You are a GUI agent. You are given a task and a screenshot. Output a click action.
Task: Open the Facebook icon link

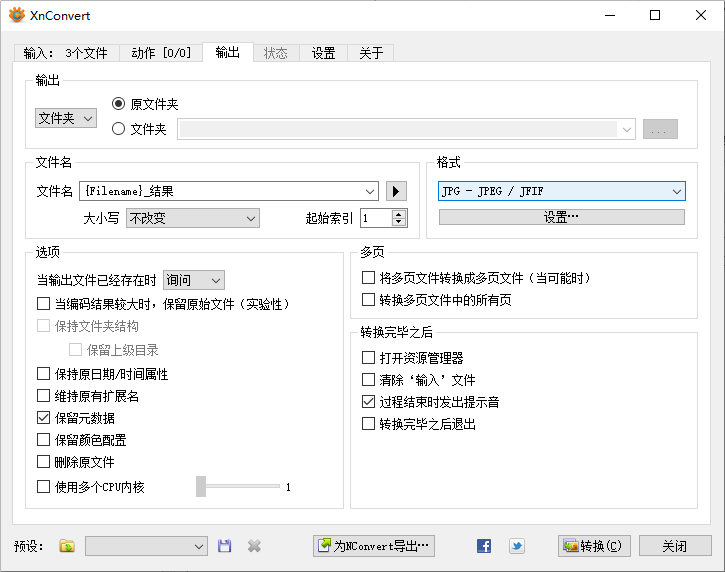coord(484,546)
